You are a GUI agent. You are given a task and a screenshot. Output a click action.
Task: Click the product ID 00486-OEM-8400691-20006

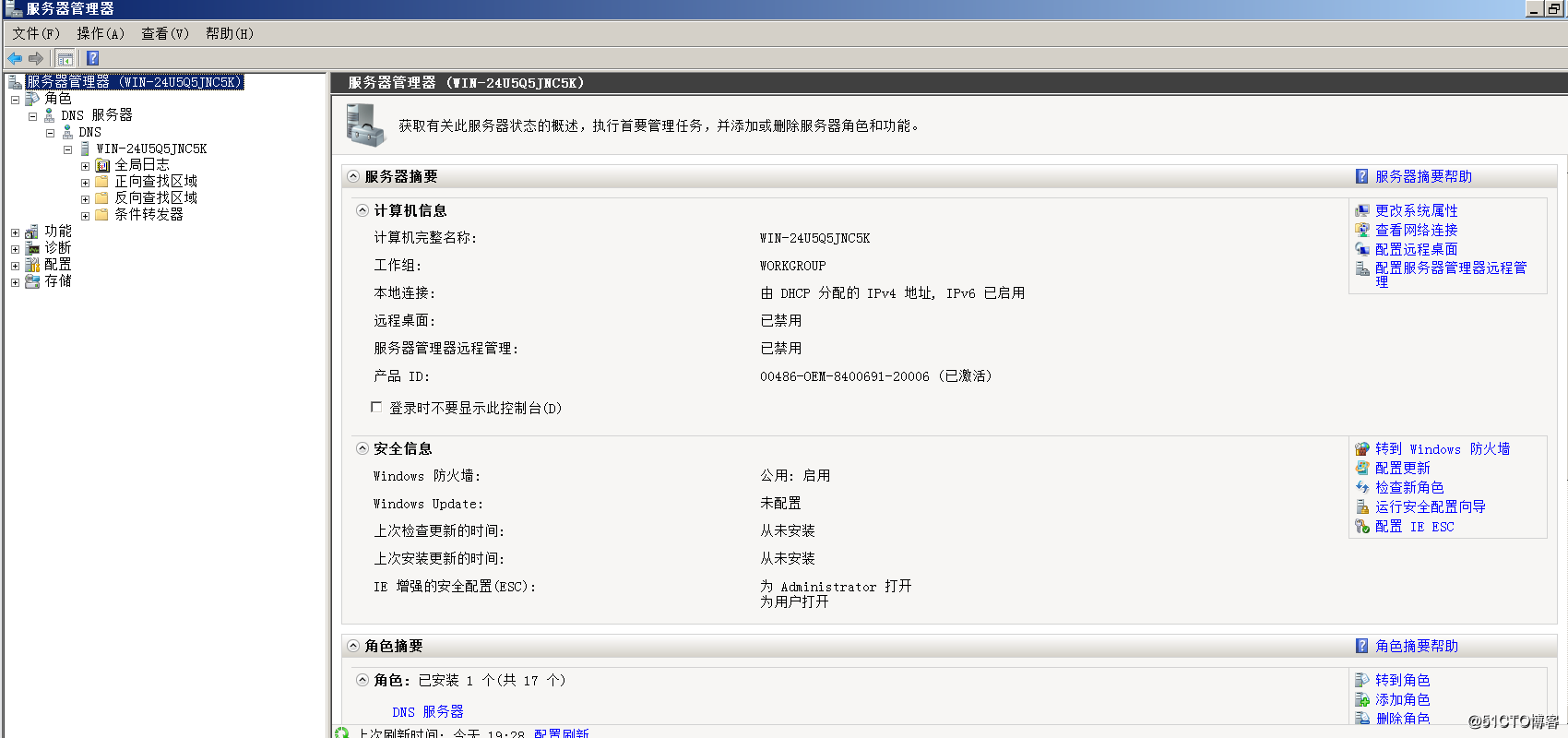pyautogui.click(x=845, y=376)
